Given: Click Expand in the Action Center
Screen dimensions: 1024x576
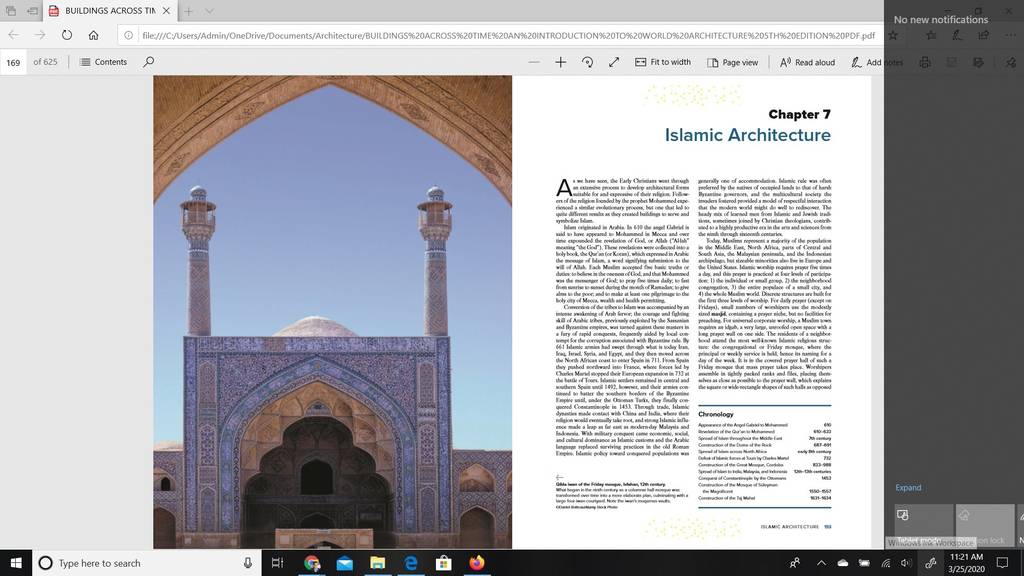Looking at the screenshot, I should 908,488.
